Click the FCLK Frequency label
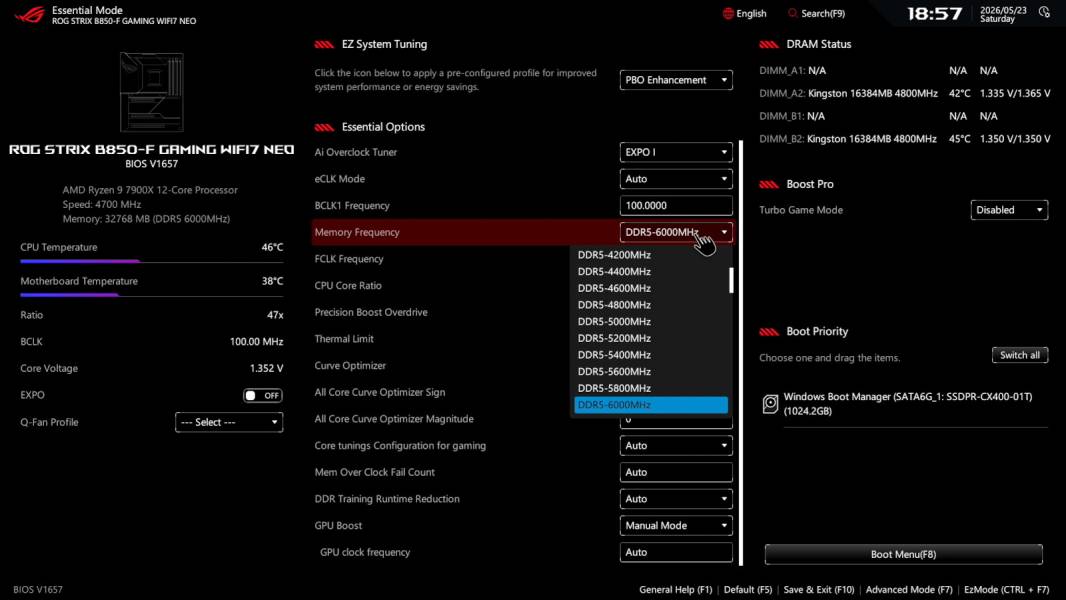The image size is (1066, 600). click(x=349, y=259)
